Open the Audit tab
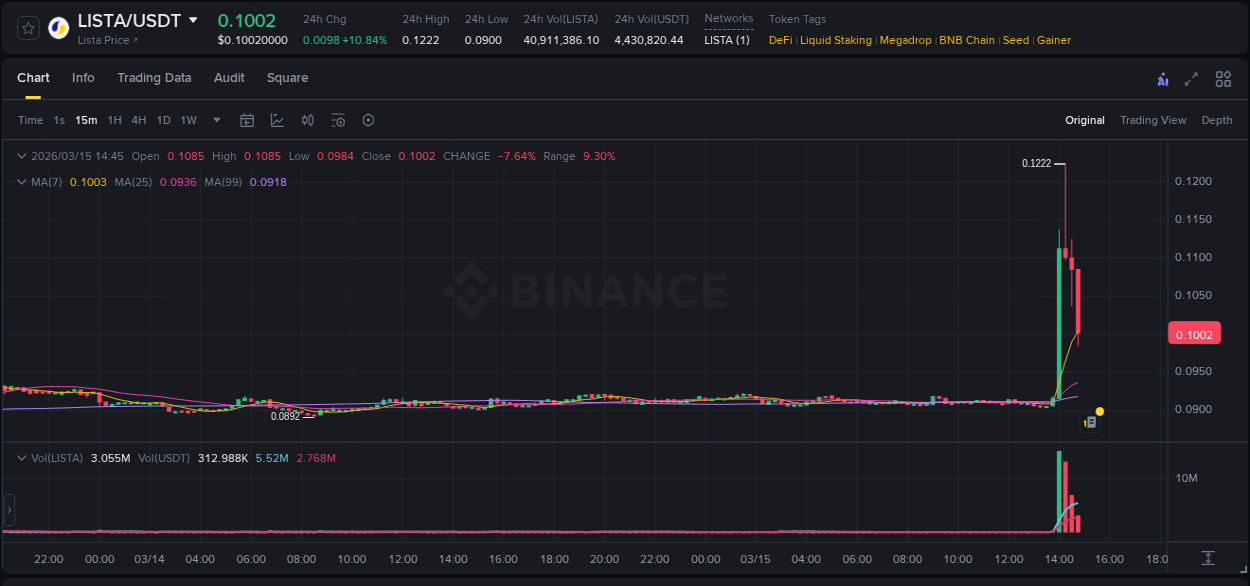Screen dimensions: 1250x586 click(x=229, y=78)
